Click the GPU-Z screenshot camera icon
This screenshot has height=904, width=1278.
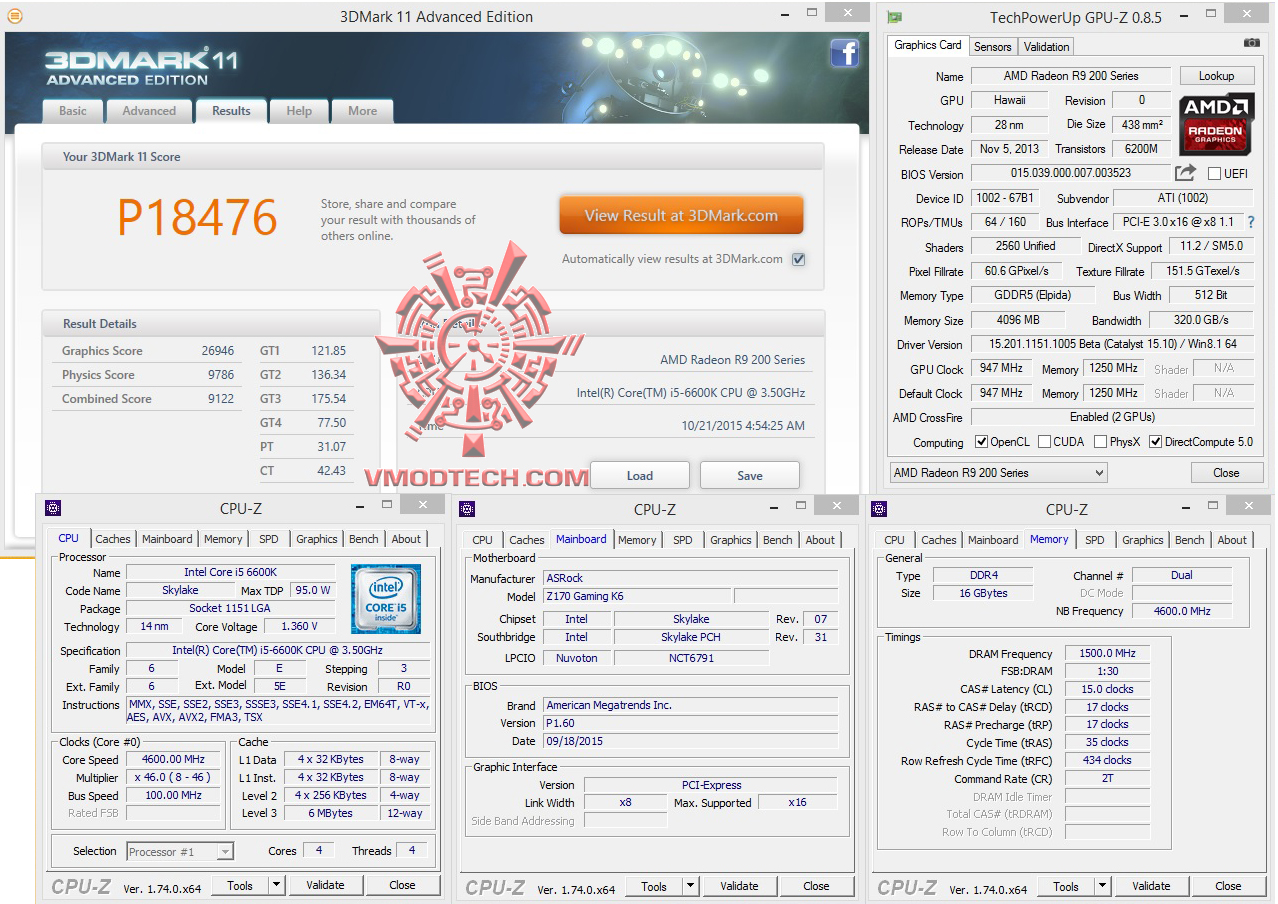point(1251,43)
